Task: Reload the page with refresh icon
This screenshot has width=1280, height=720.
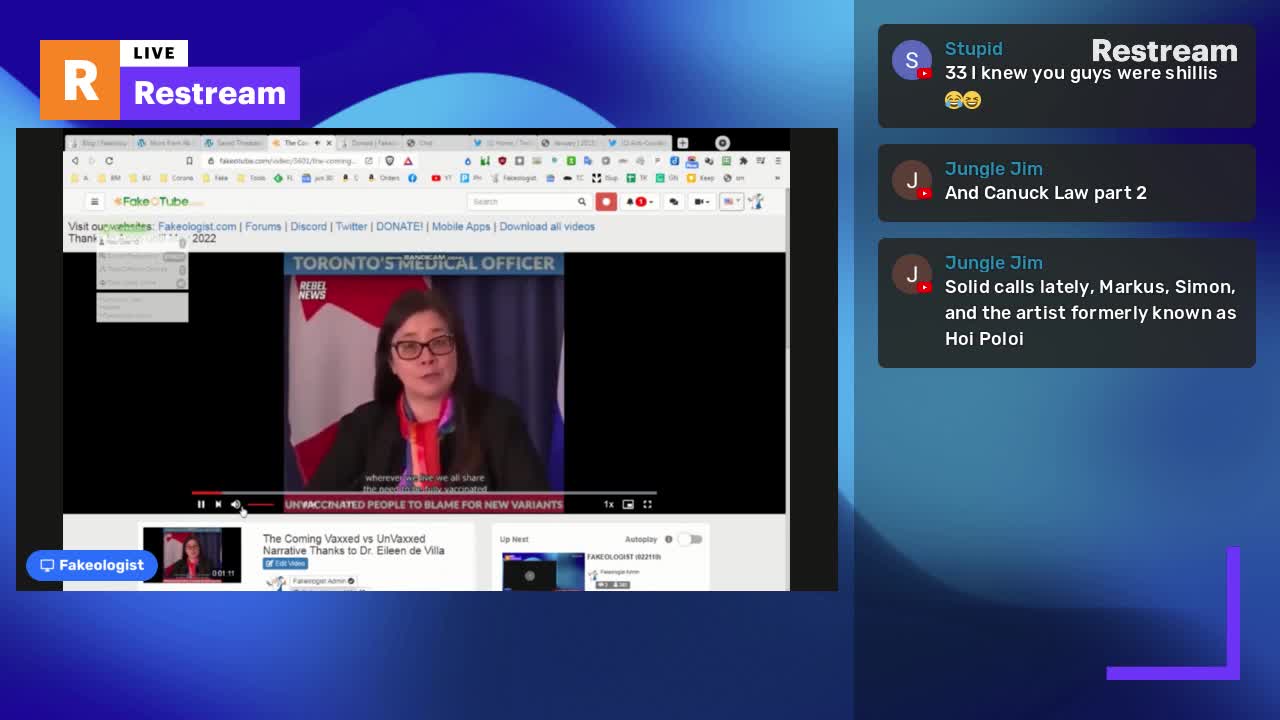Action: tap(109, 161)
